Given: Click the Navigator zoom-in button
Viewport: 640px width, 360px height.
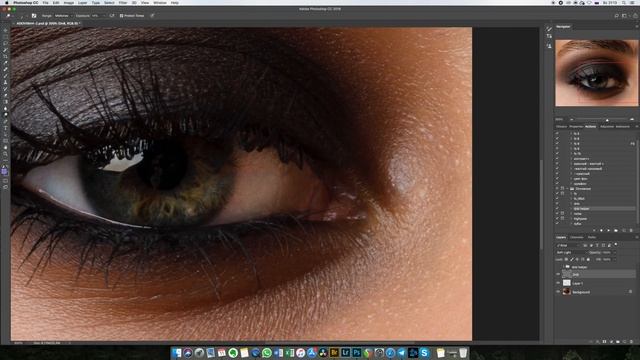Looking at the screenshot, I should (632, 119).
